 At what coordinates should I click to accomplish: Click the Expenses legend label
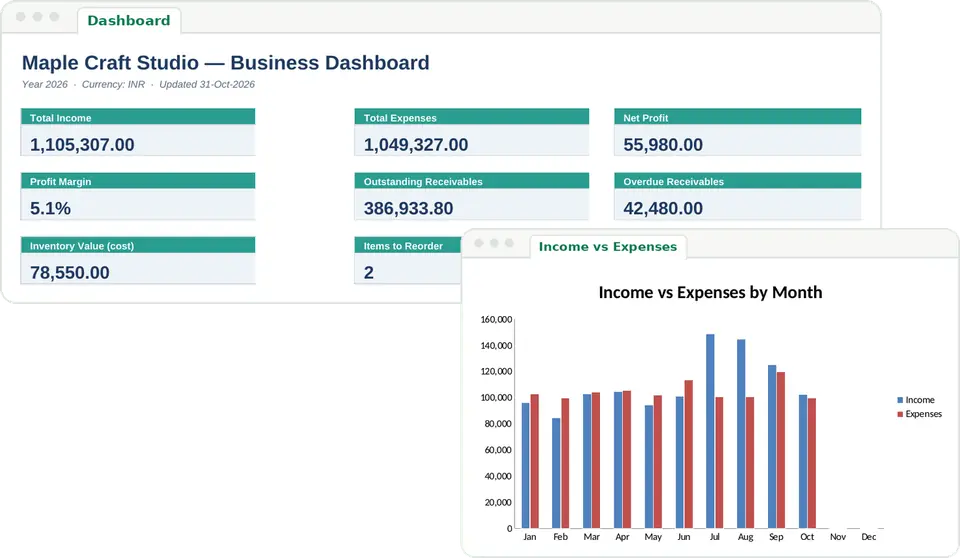(x=923, y=414)
